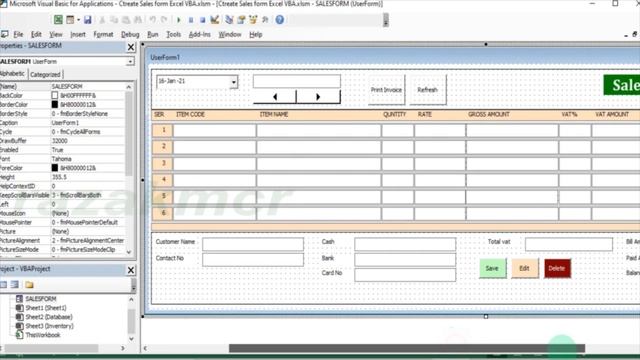Switch to the Categorized properties tab

coord(45,75)
